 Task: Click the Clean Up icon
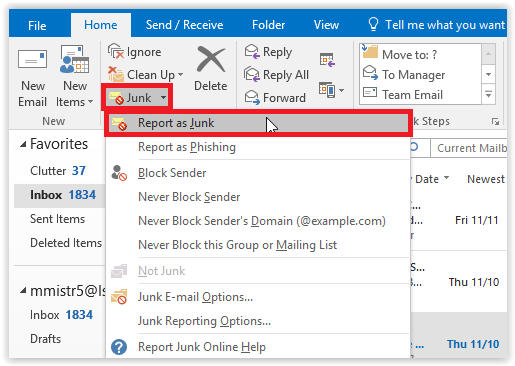116,74
